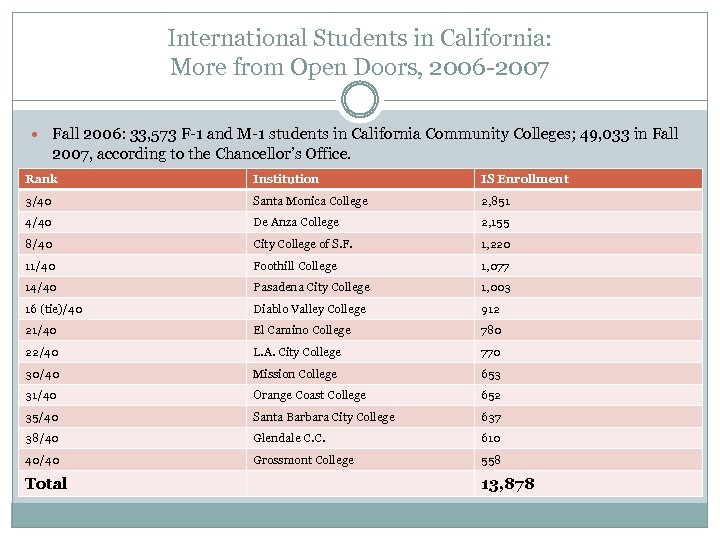Viewport: 720px width, 540px height.
Task: Click the L.A. City College cell
Action: pos(297,352)
